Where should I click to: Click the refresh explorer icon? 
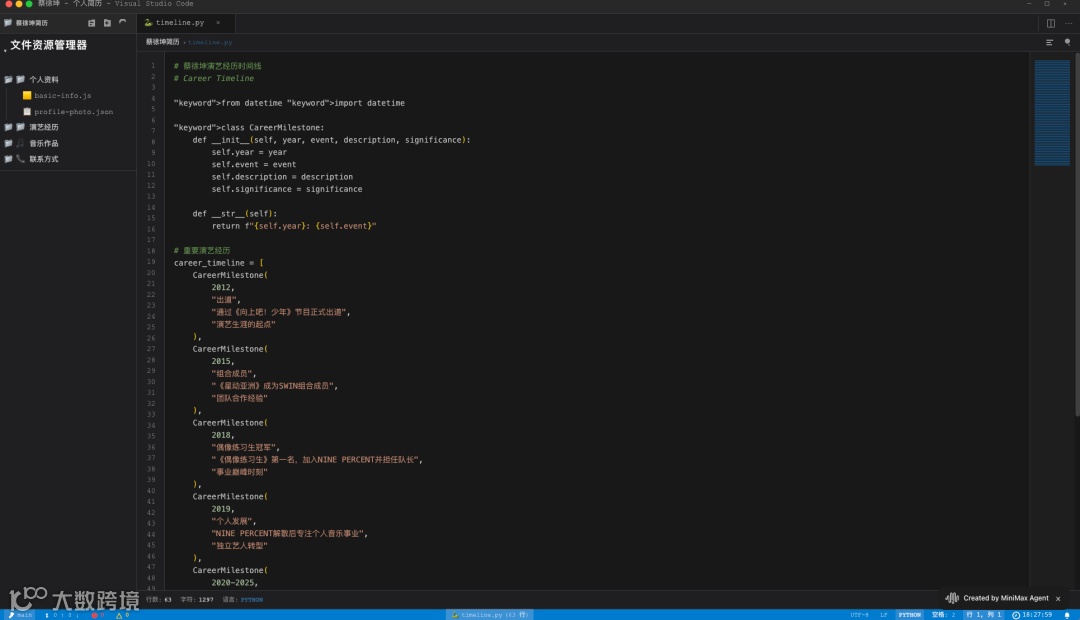[122, 22]
